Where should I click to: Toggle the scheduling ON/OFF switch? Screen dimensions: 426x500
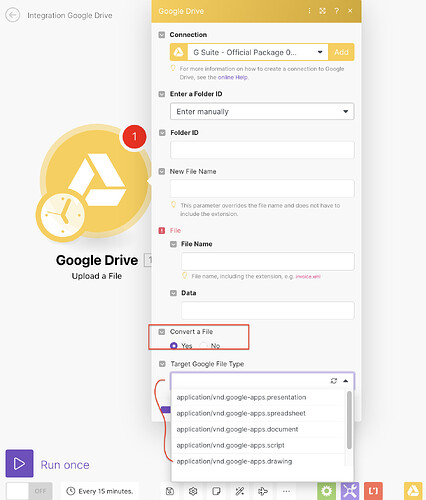pyautogui.click(x=29, y=491)
